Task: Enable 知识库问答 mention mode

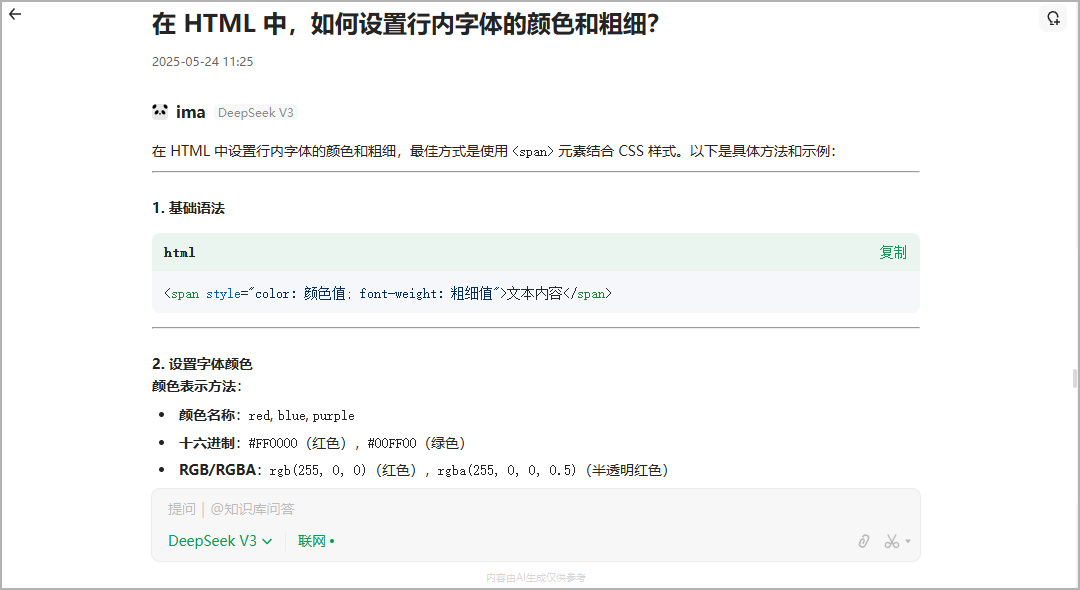Action: click(x=250, y=509)
